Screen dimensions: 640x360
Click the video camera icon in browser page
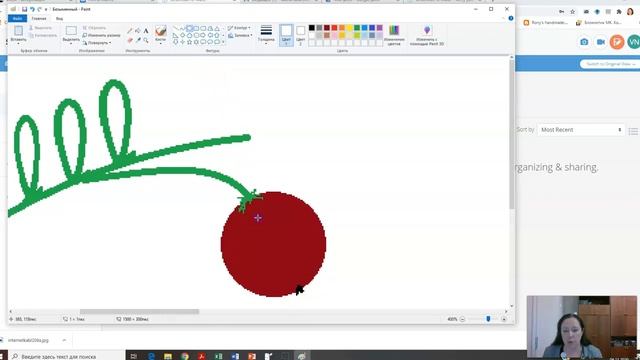click(x=600, y=42)
